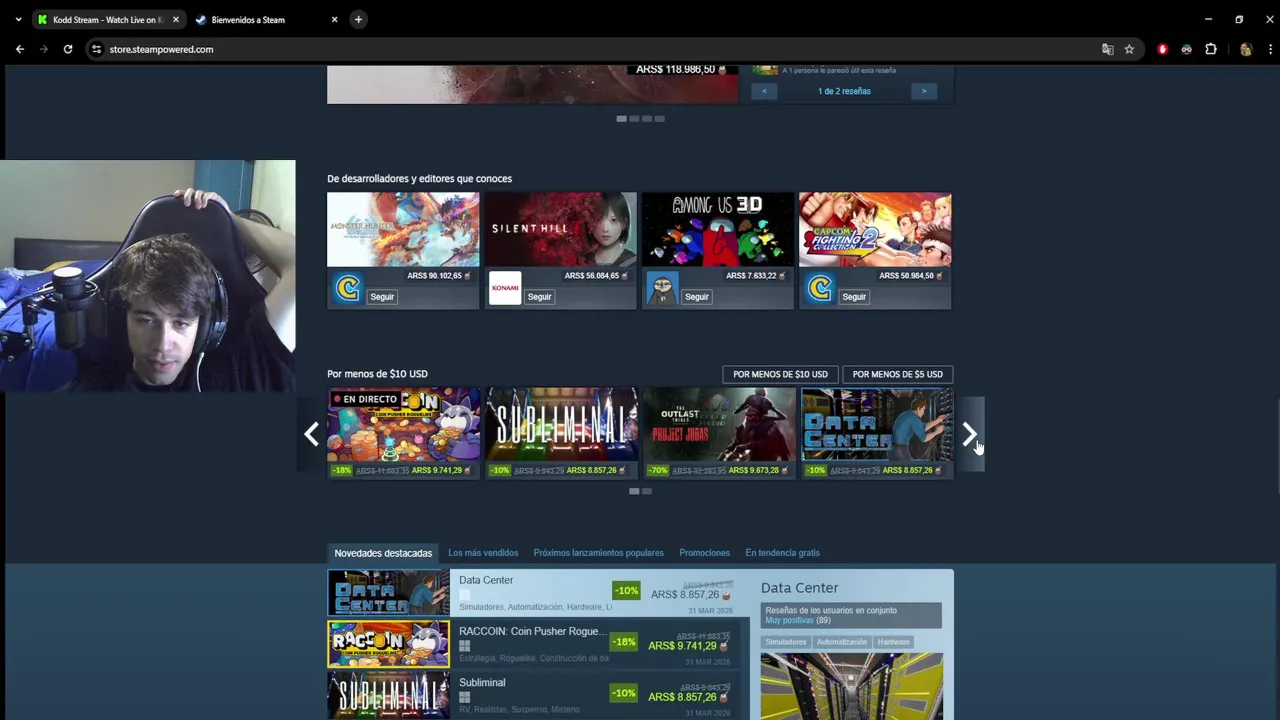Screen dimensions: 1280x720
Task: Open the Capcom publisher logo under Monster Hunter
Action: click(347, 289)
